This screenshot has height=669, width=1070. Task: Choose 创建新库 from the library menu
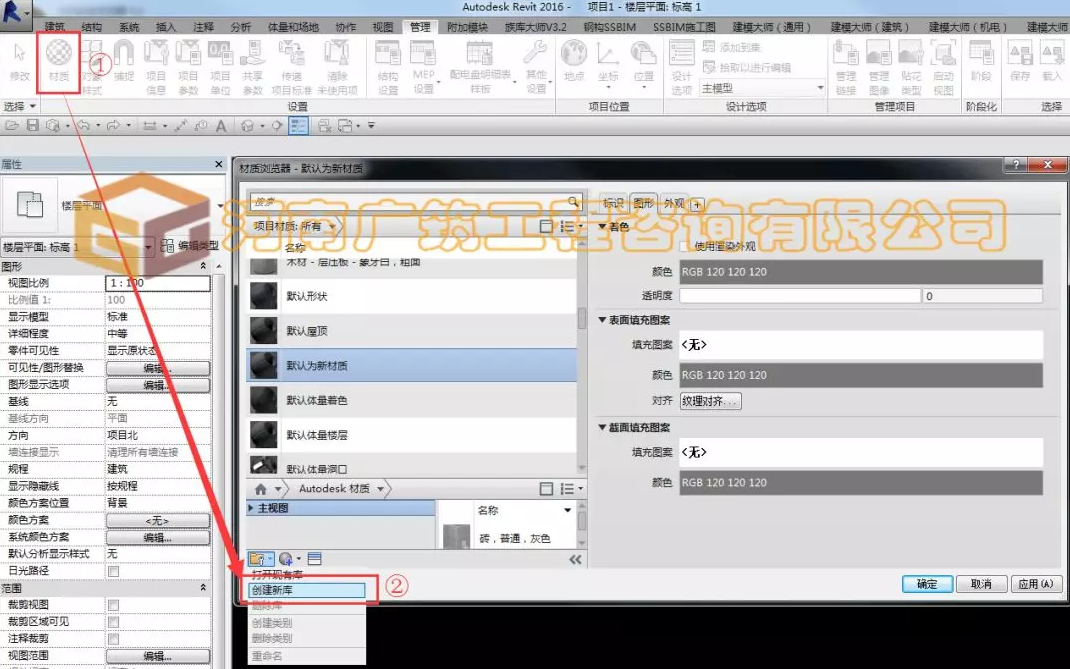click(307, 590)
